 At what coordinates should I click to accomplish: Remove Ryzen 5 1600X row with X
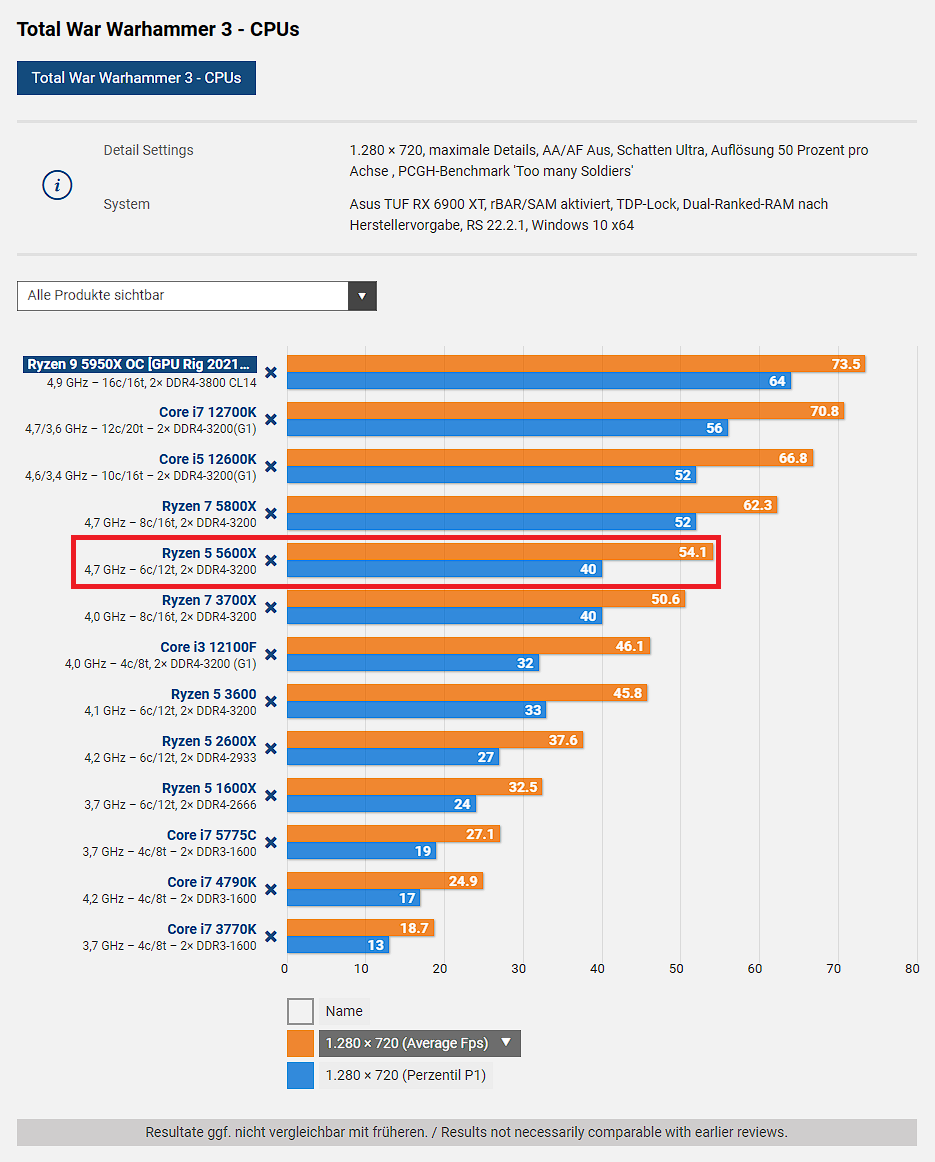click(271, 795)
